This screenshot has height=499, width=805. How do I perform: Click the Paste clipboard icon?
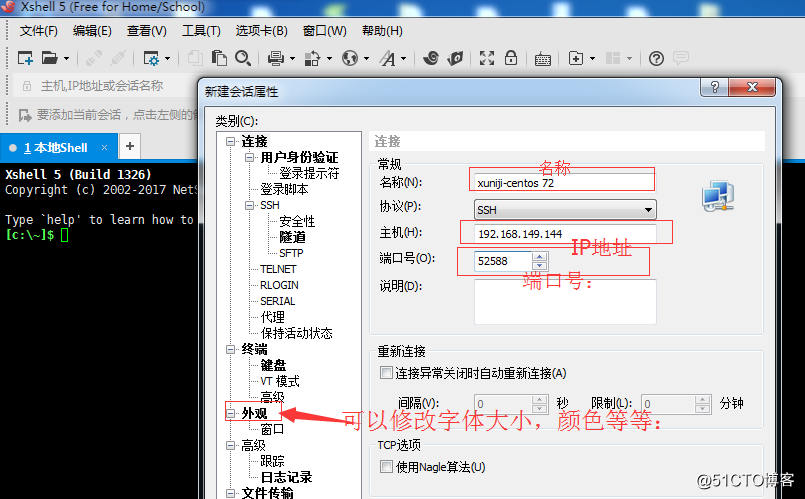click(219, 59)
